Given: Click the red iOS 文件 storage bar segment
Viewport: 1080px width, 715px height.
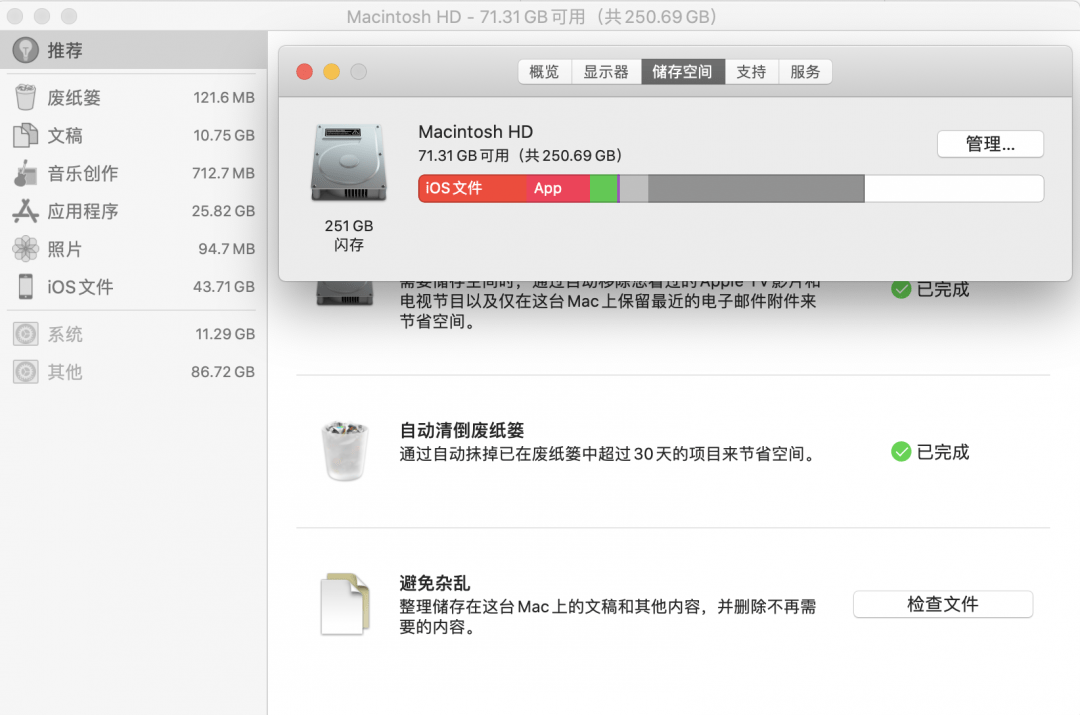Looking at the screenshot, I should point(472,188).
